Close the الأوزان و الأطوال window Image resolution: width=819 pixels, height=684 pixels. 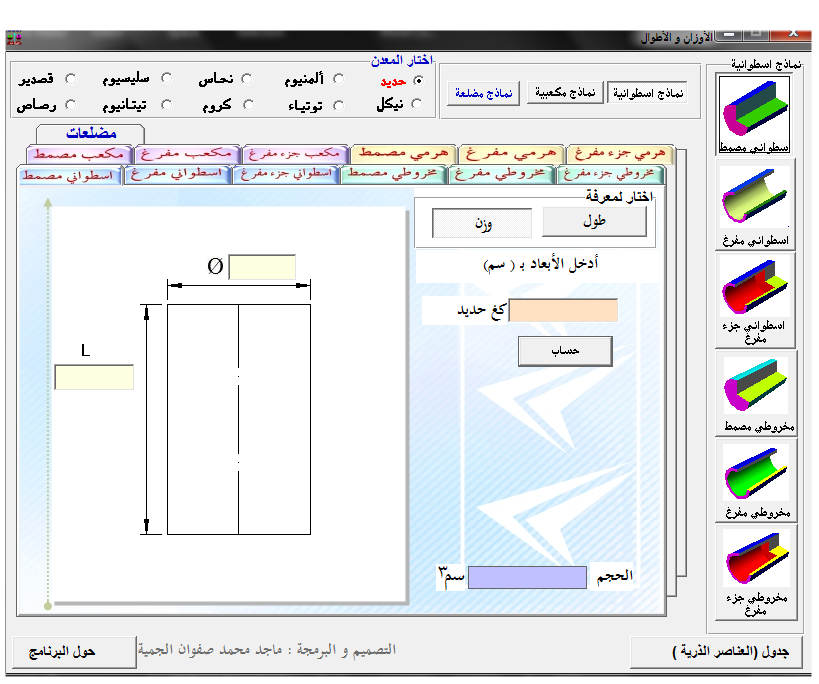[x=793, y=34]
